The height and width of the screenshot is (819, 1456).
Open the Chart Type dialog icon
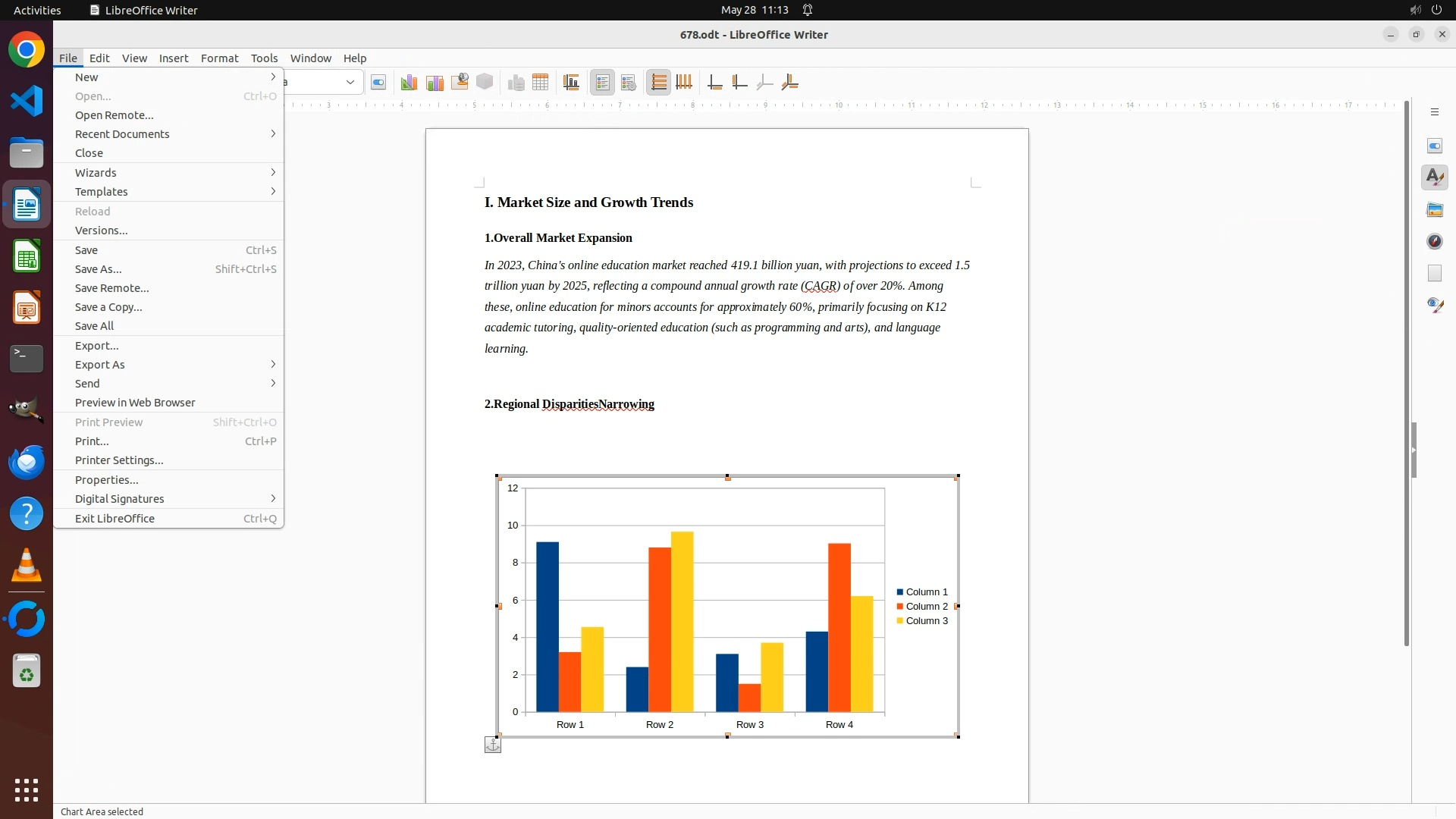pos(409,82)
